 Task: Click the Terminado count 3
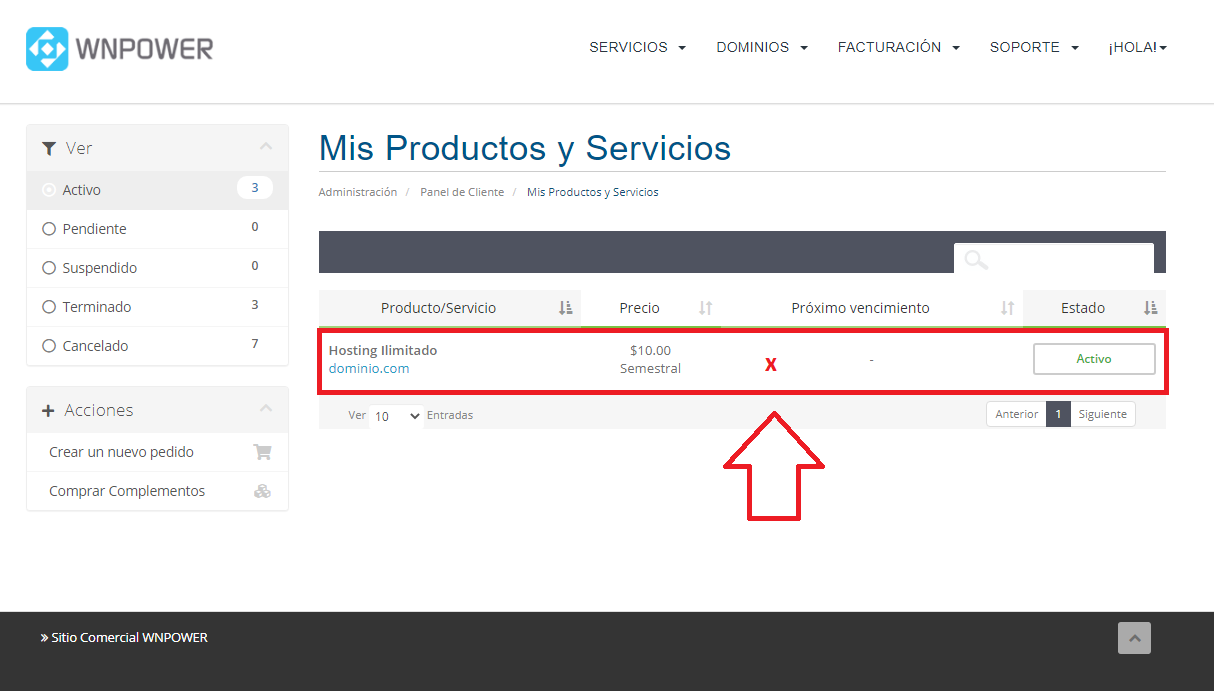point(255,305)
